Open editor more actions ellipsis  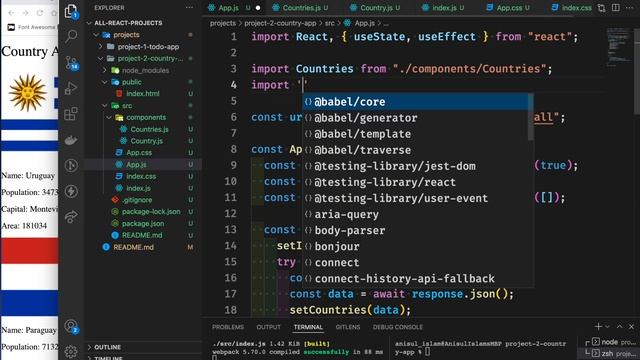coord(629,8)
